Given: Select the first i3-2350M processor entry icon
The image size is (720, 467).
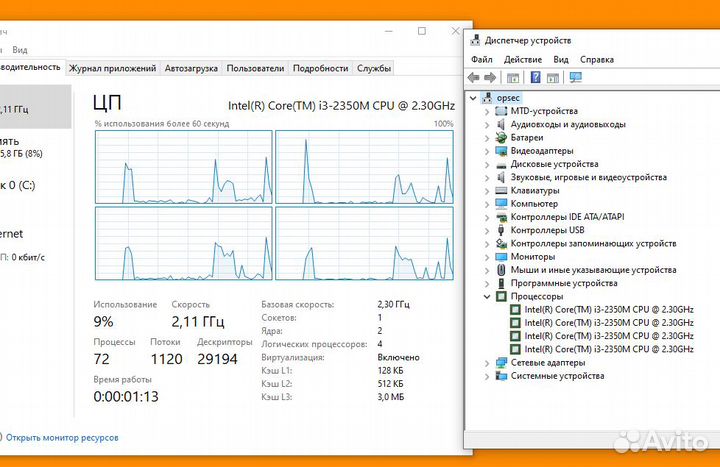Looking at the screenshot, I should (515, 309).
